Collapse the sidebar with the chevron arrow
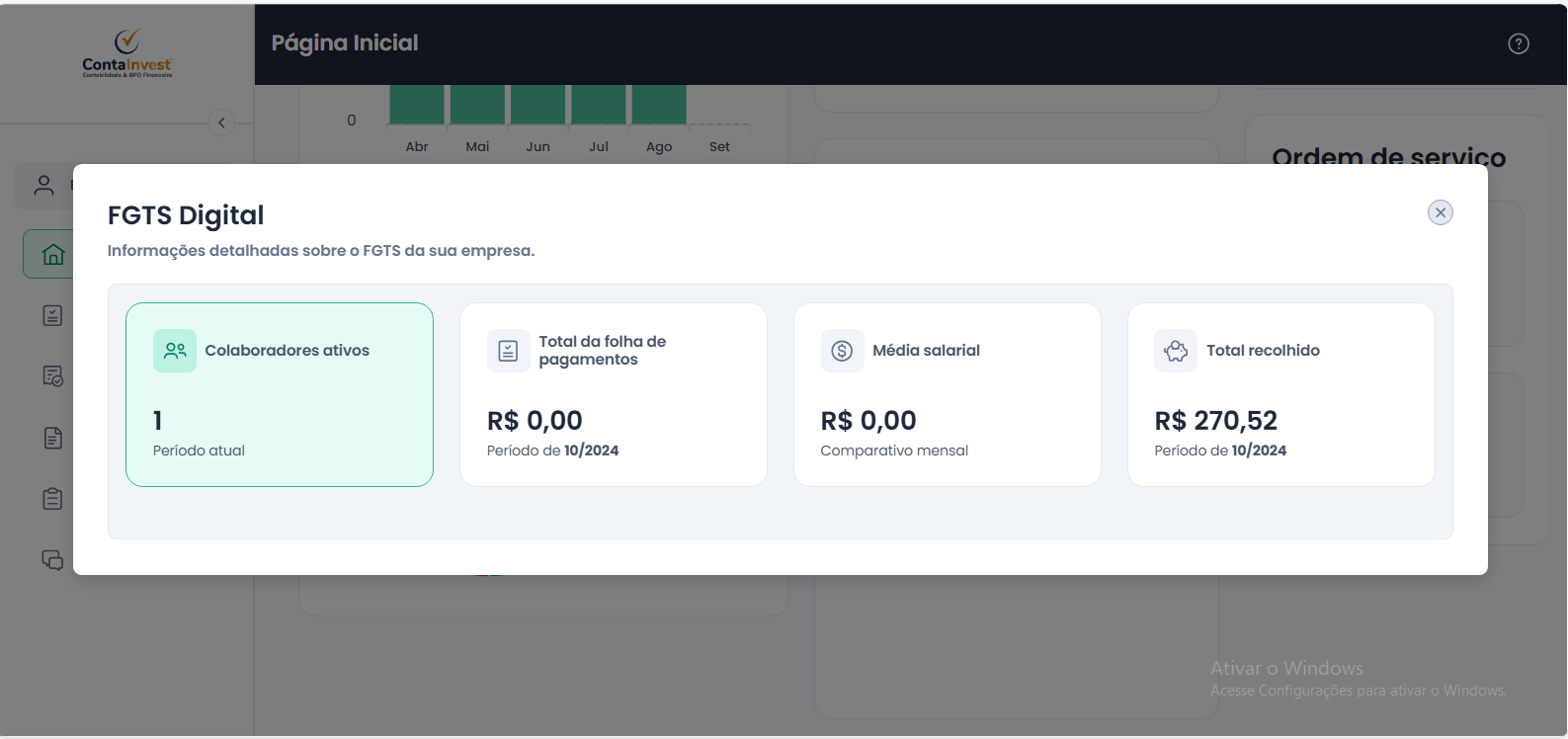The image size is (1568, 739). pos(221,123)
